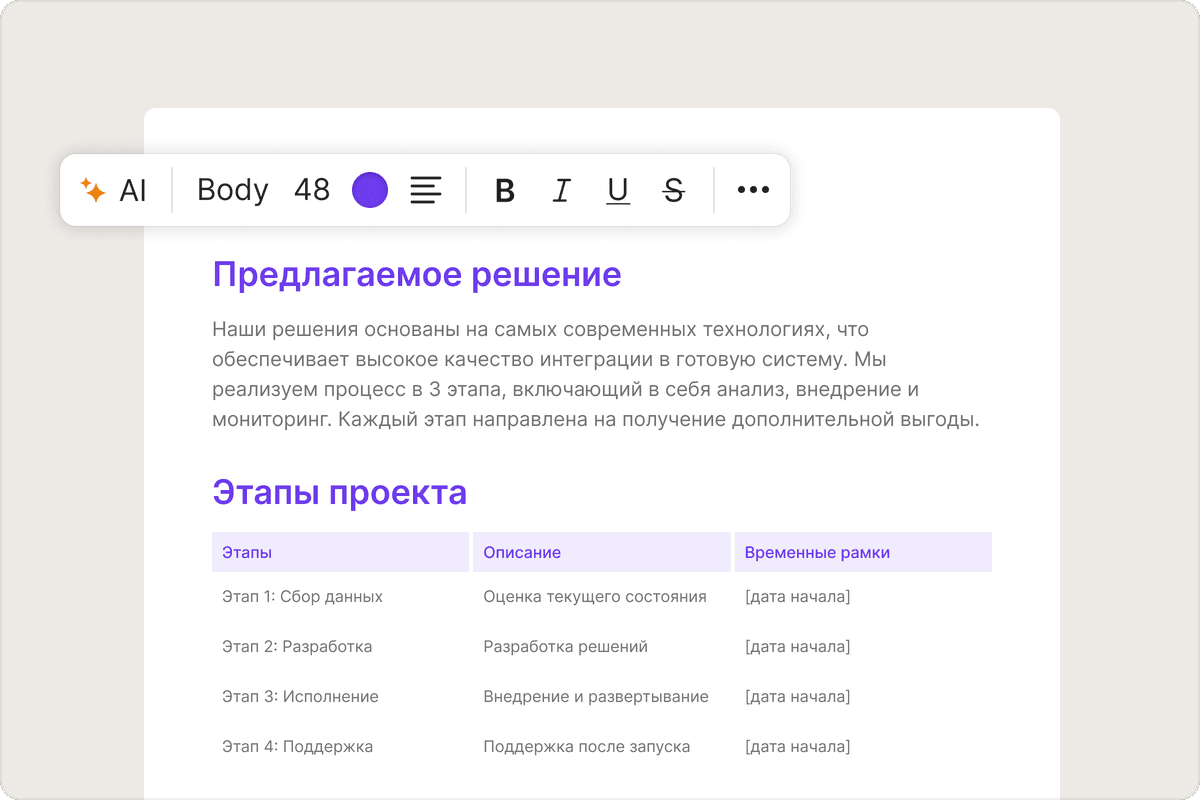The image size is (1200, 800).
Task: Open more formatting options via the ellipsis icon
Action: [x=752, y=190]
